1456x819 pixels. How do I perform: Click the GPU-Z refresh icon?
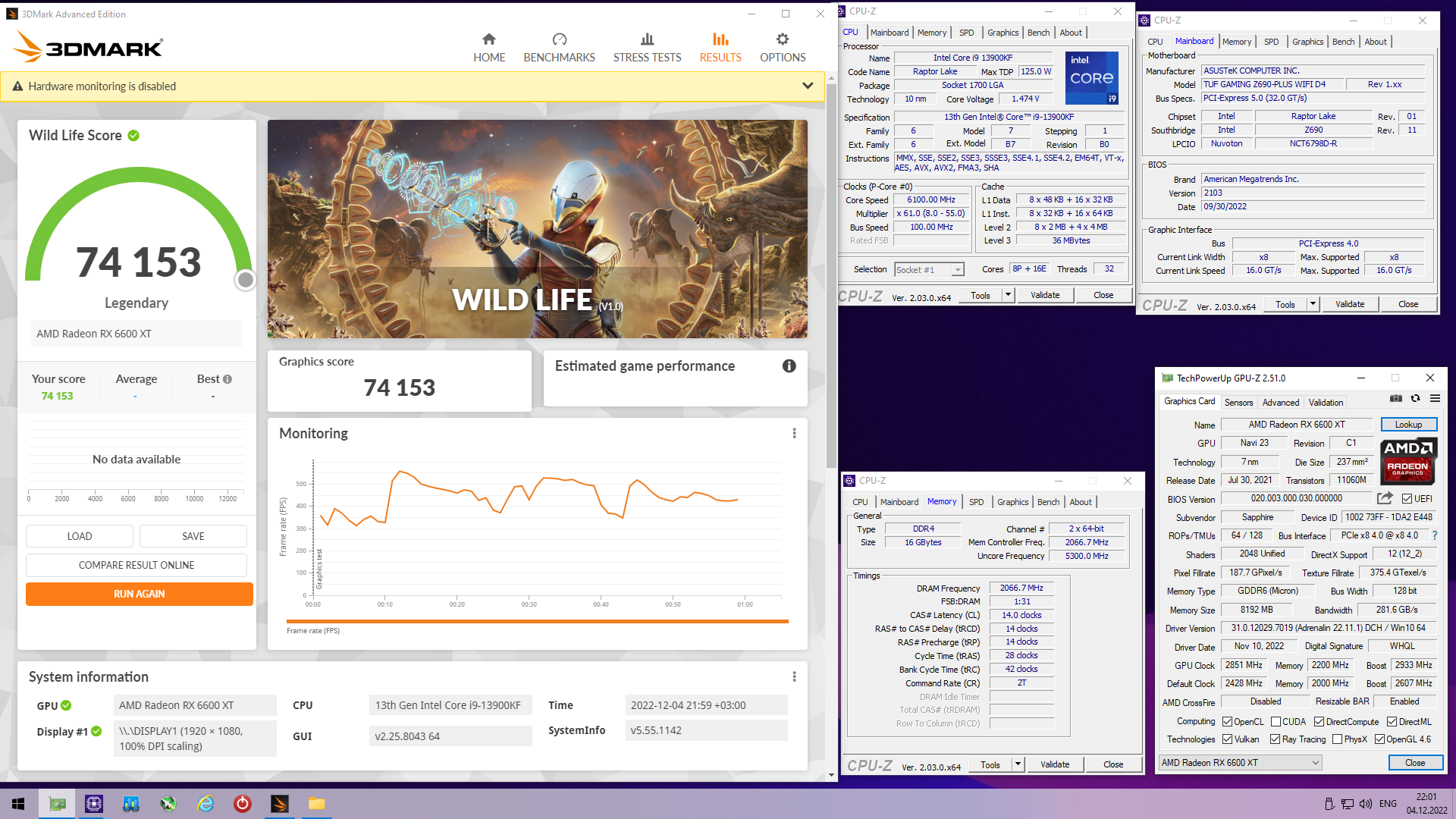pyautogui.click(x=1415, y=399)
